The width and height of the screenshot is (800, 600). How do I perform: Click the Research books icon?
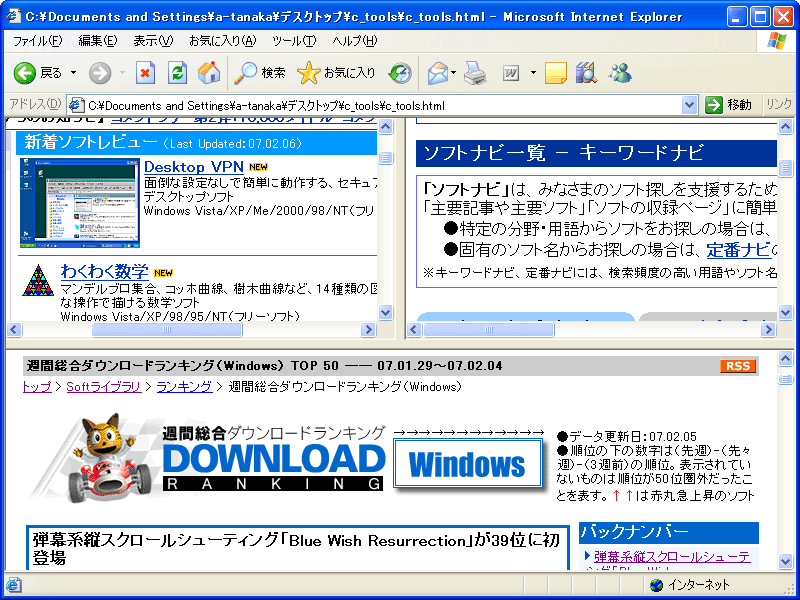[x=587, y=73]
